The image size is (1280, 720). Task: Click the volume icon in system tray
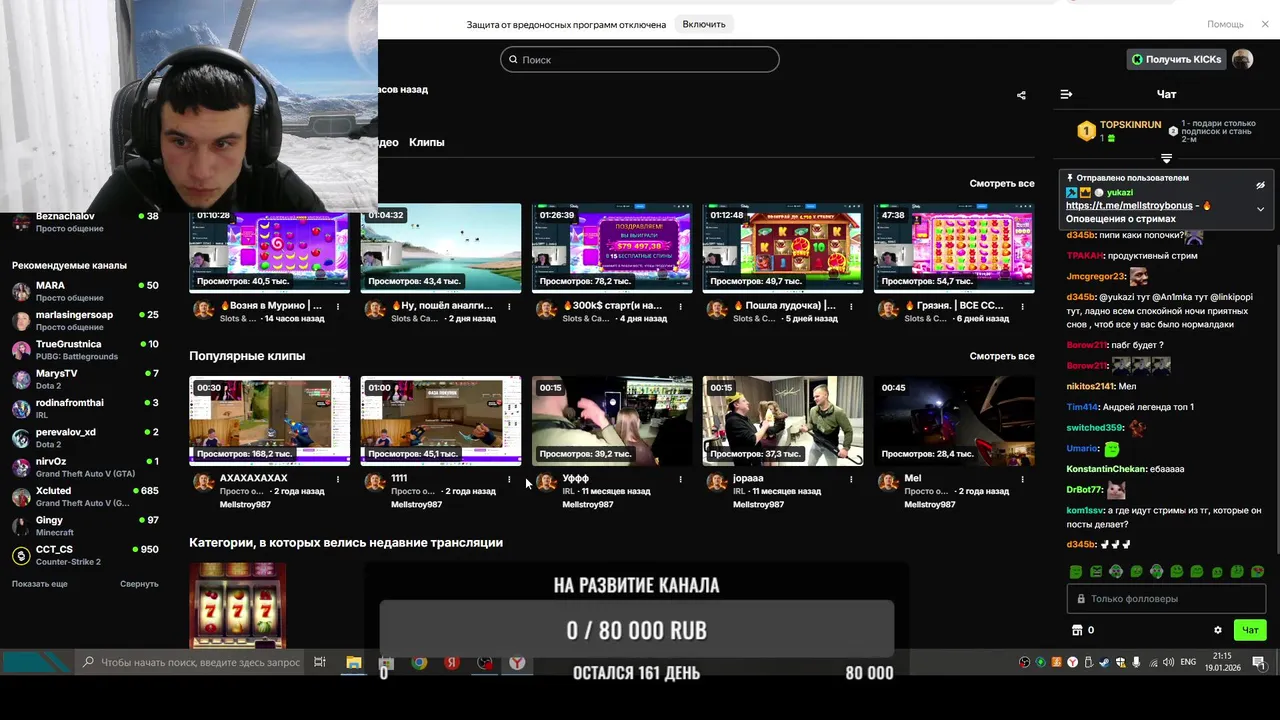coord(1168,662)
